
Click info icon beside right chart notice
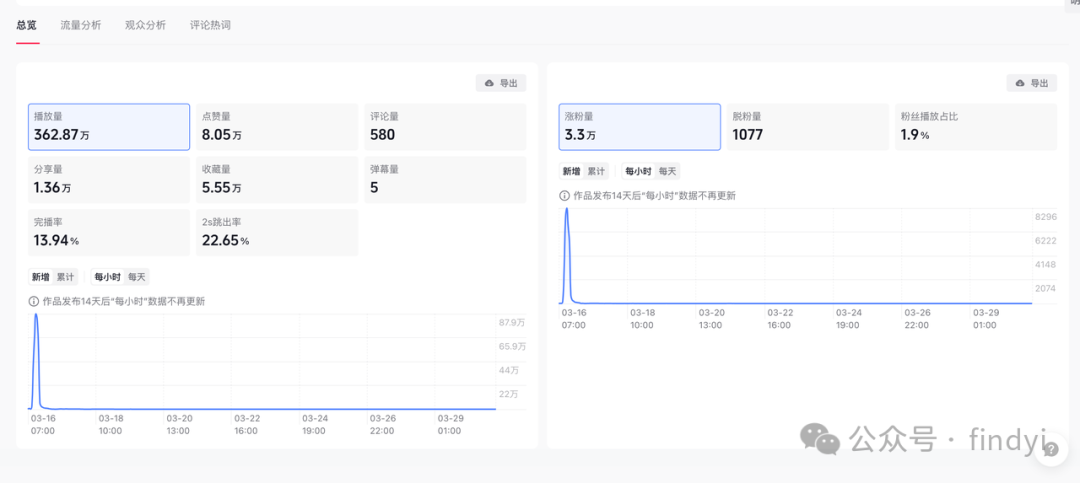coord(565,196)
